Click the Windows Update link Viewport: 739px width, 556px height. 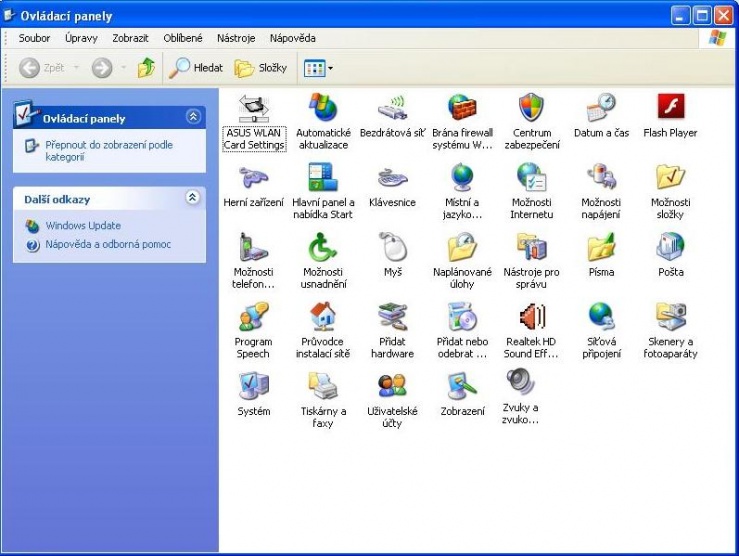82,226
